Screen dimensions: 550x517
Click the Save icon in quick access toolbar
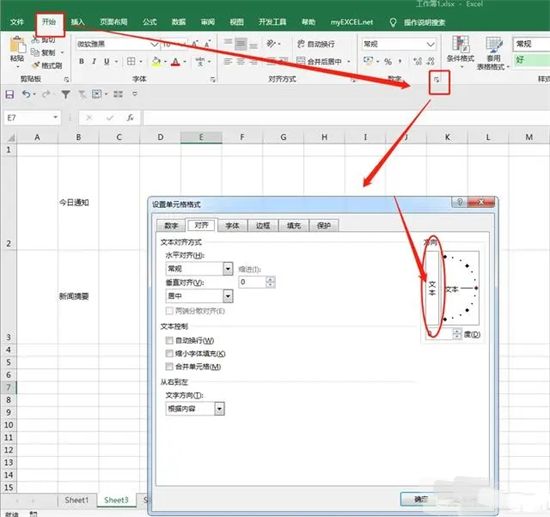click(x=9, y=94)
